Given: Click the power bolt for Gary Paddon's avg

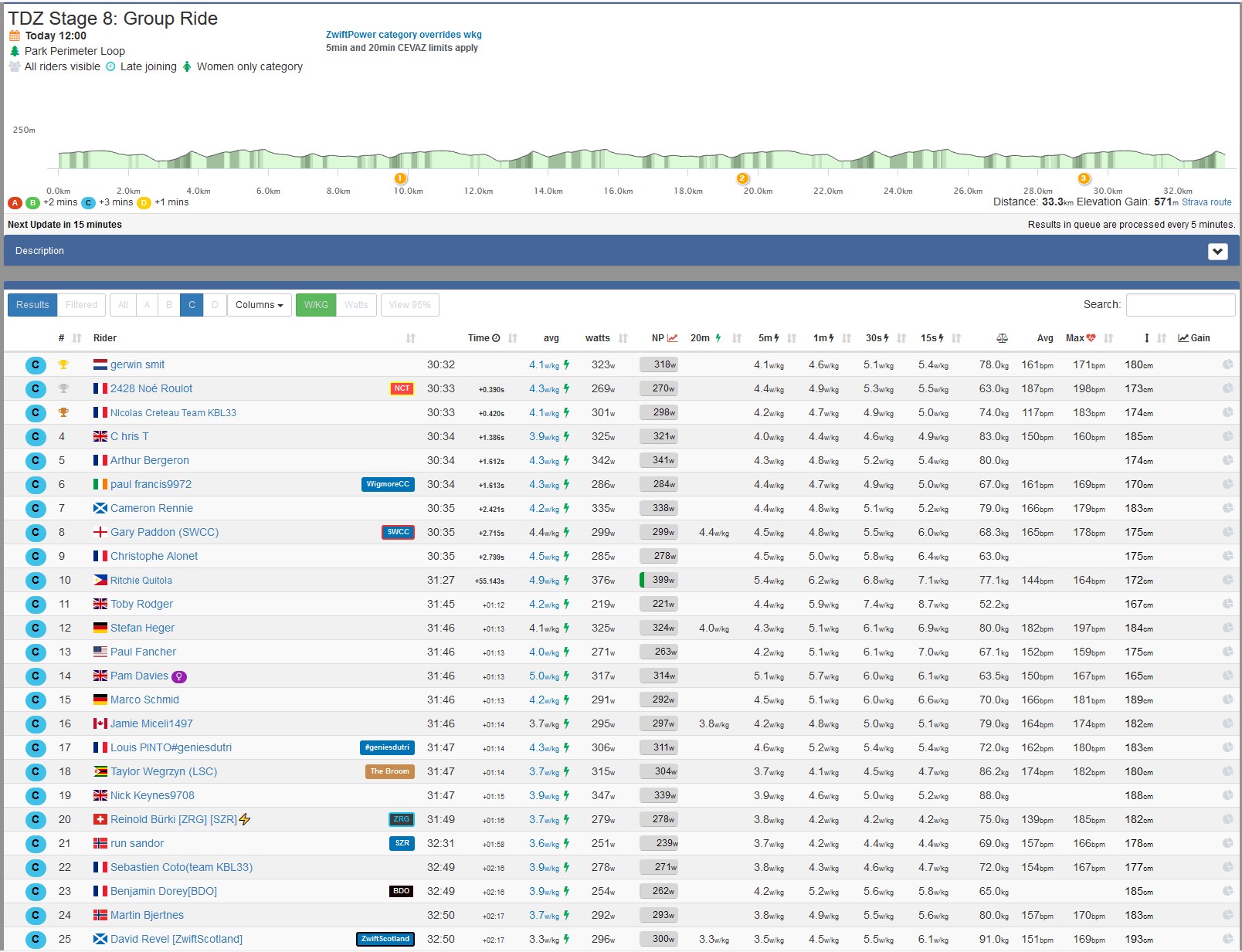Looking at the screenshot, I should click(x=566, y=532).
